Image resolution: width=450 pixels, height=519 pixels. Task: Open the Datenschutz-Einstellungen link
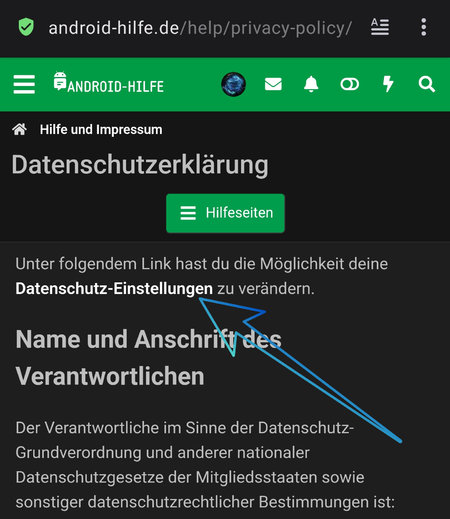point(114,289)
